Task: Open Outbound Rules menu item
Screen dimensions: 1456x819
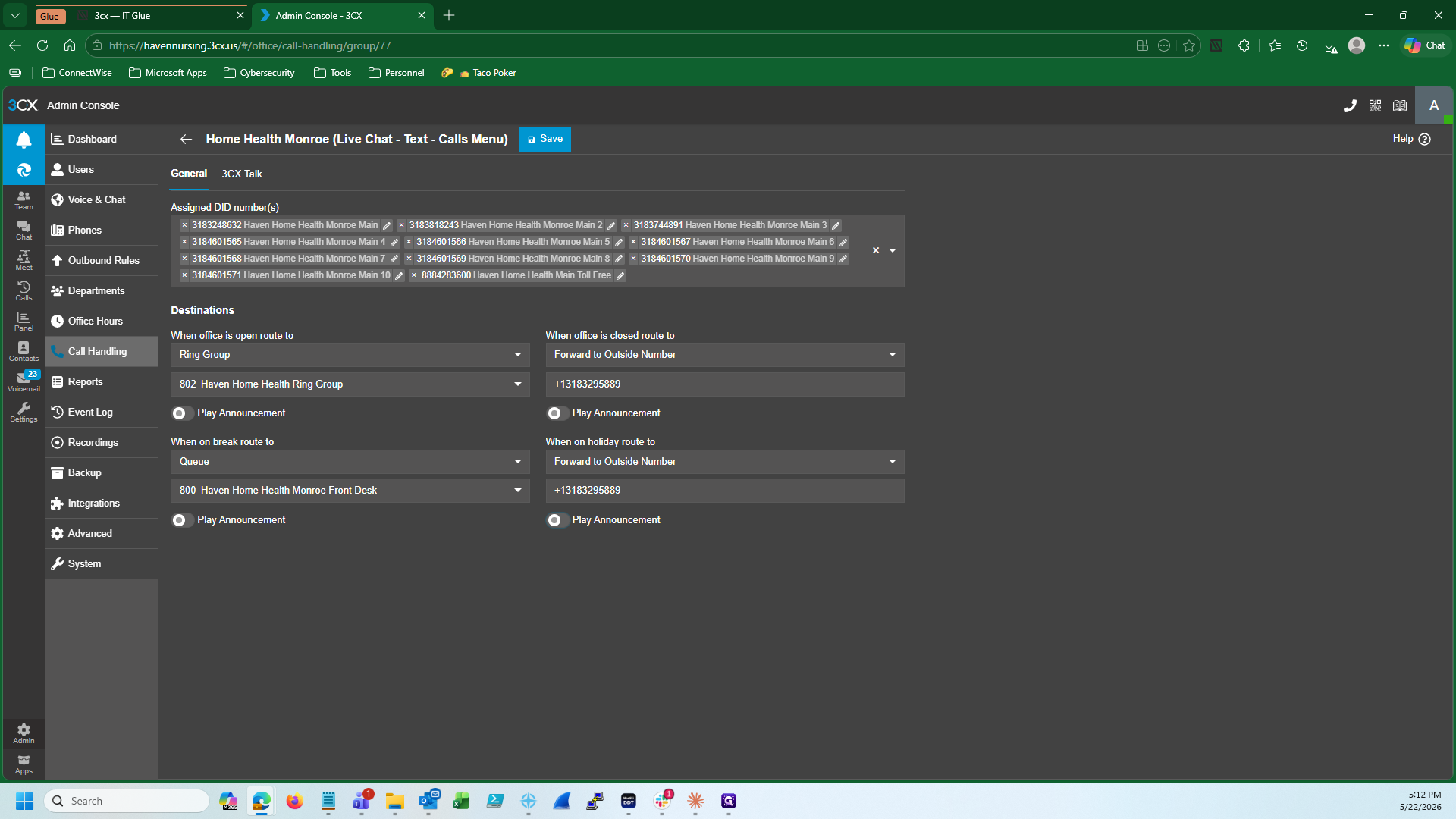Action: click(x=102, y=261)
